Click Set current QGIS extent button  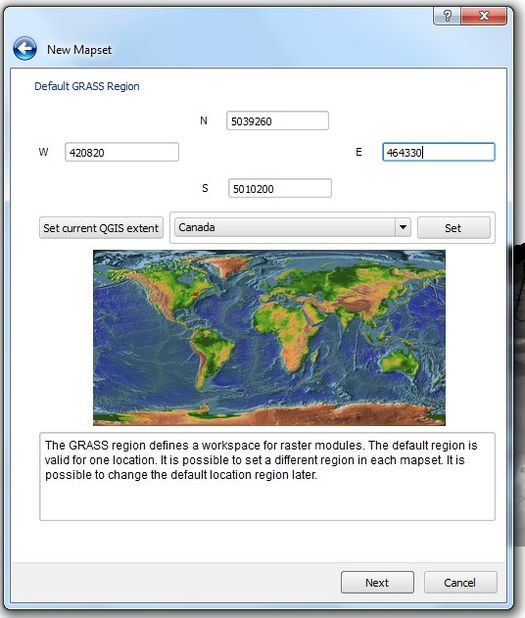(x=101, y=228)
